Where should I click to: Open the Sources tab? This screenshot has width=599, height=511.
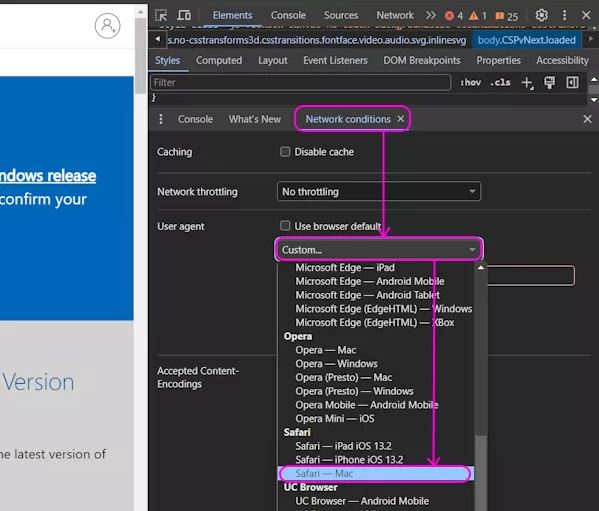[x=341, y=15]
